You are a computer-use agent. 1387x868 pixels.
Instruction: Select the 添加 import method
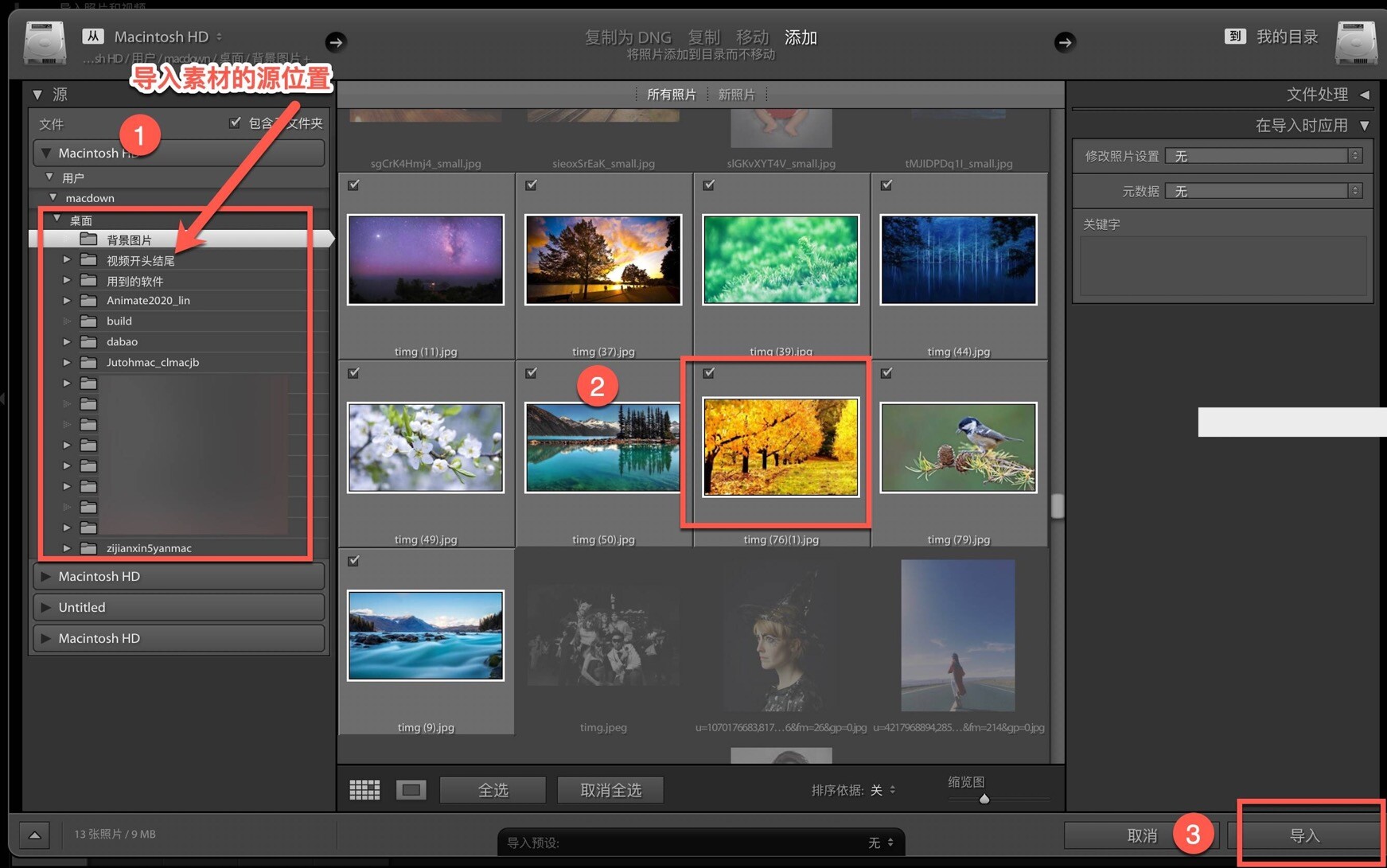click(x=800, y=37)
